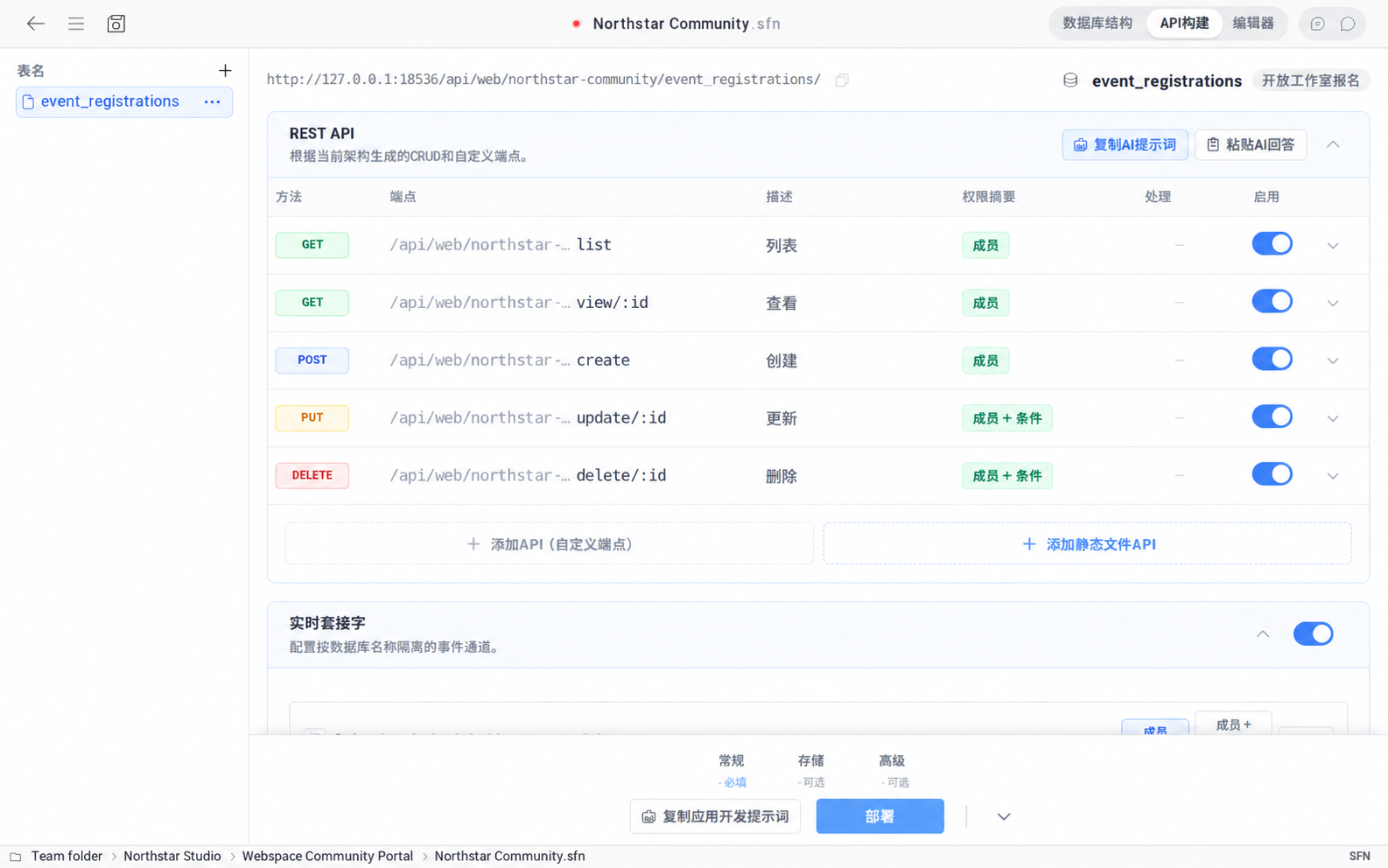
Task: Toggle the view/:id endpoint enable switch
Action: coord(1272,302)
